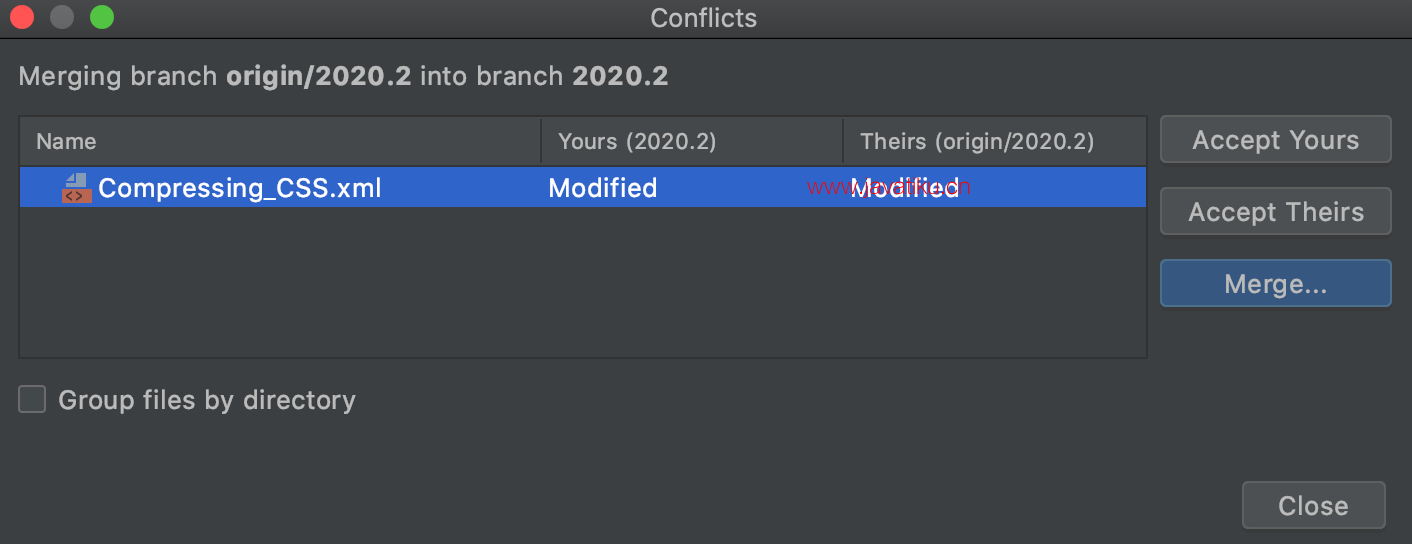Accept Yours version of the file
The width and height of the screenshot is (1412, 544).
pos(1275,140)
